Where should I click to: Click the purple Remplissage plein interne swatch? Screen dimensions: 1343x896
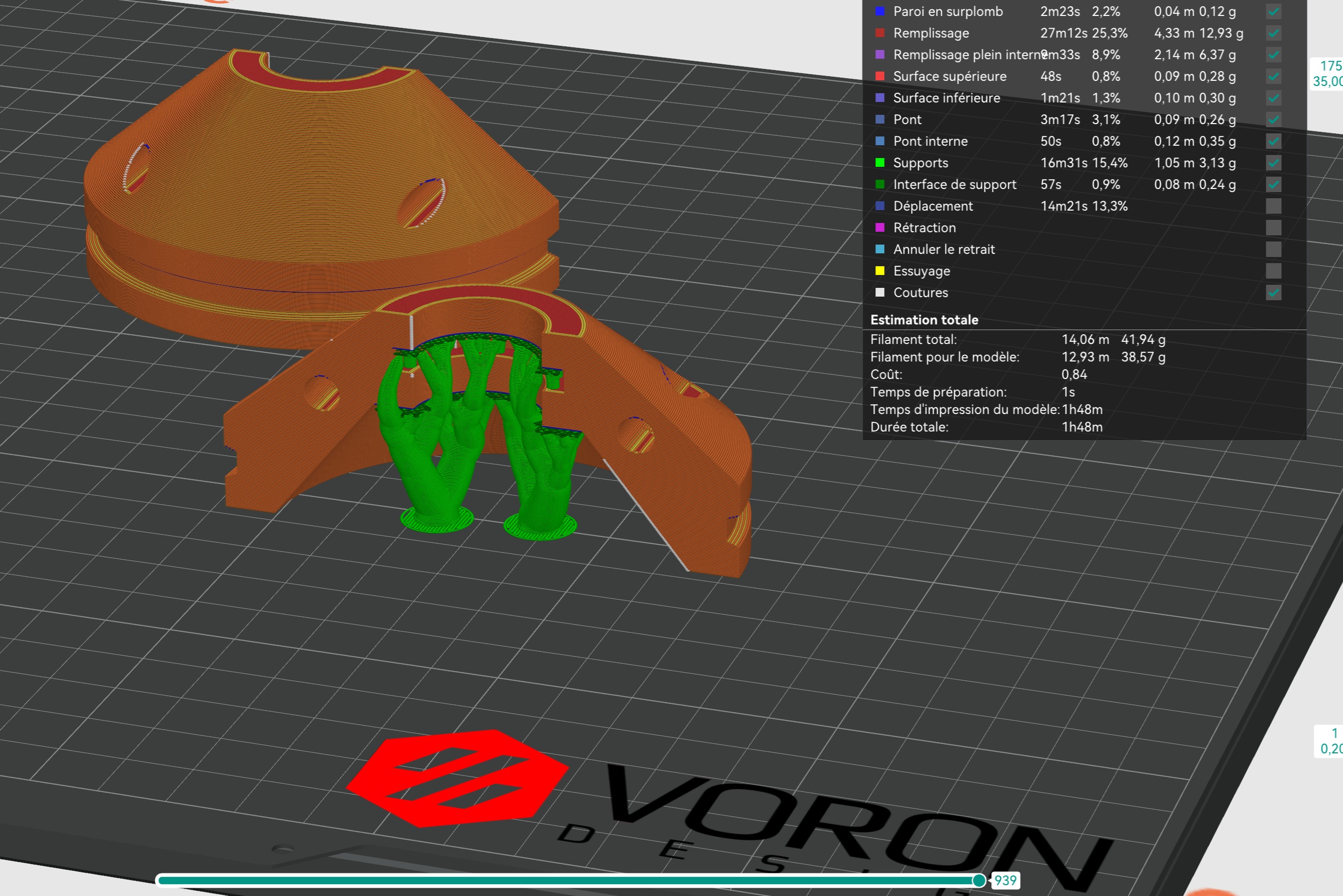[x=880, y=55]
